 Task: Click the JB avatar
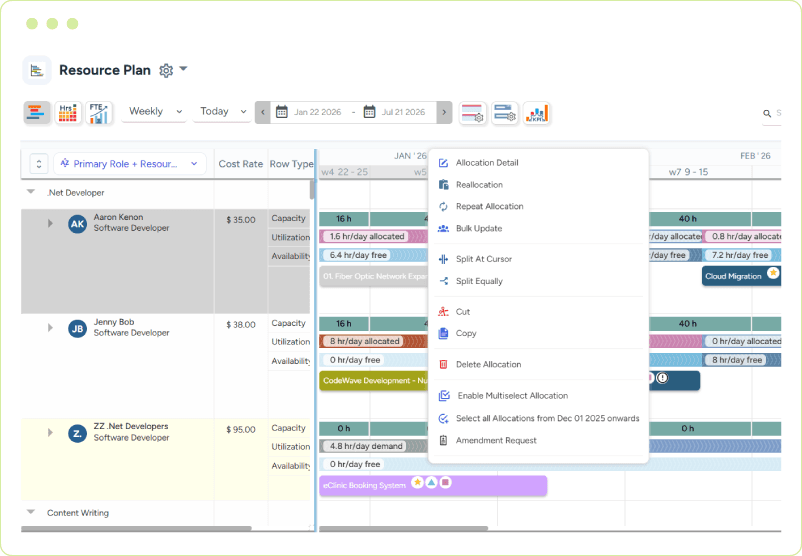[77, 328]
